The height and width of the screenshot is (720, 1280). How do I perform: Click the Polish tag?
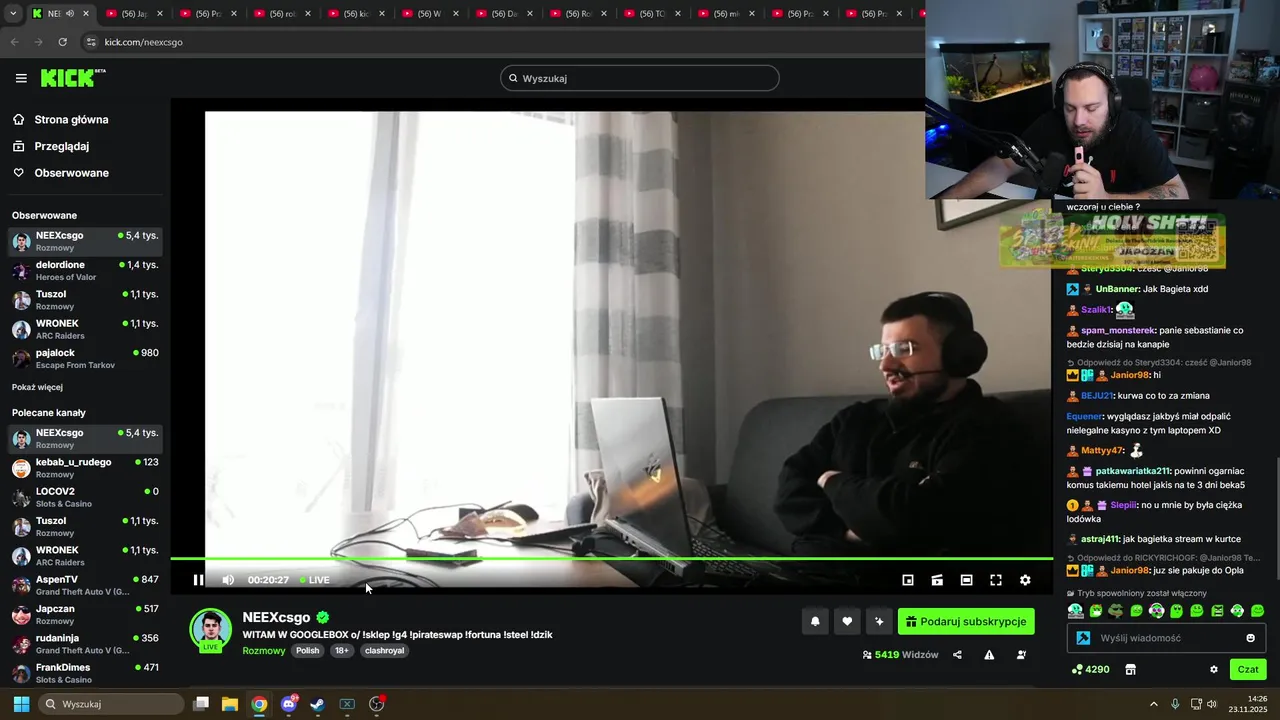(x=307, y=651)
